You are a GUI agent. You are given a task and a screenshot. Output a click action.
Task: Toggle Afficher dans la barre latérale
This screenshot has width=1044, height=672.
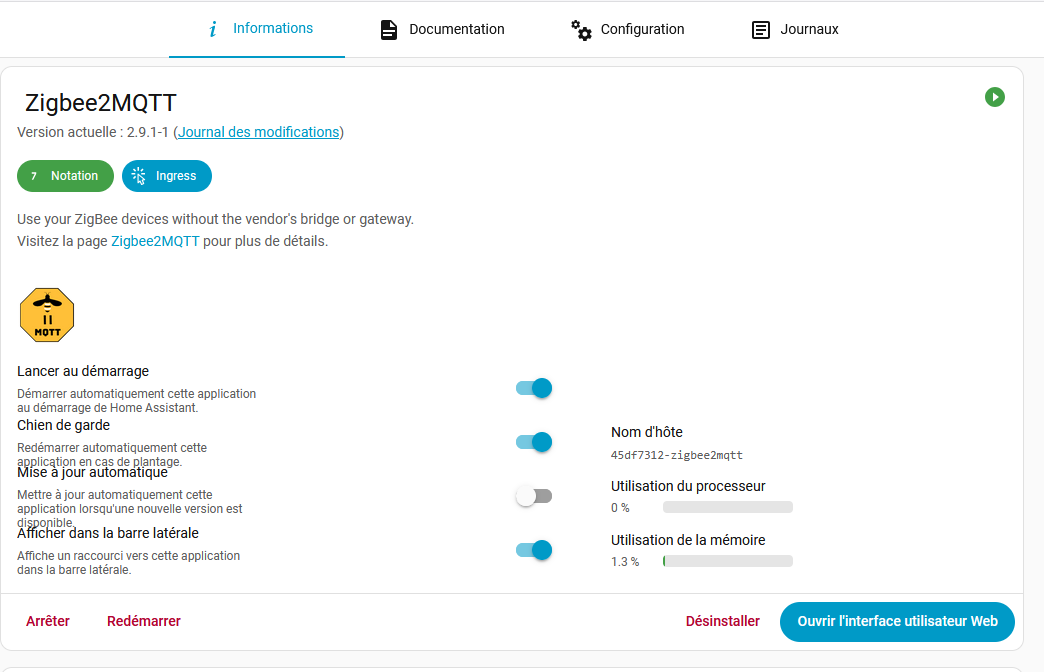click(x=534, y=549)
